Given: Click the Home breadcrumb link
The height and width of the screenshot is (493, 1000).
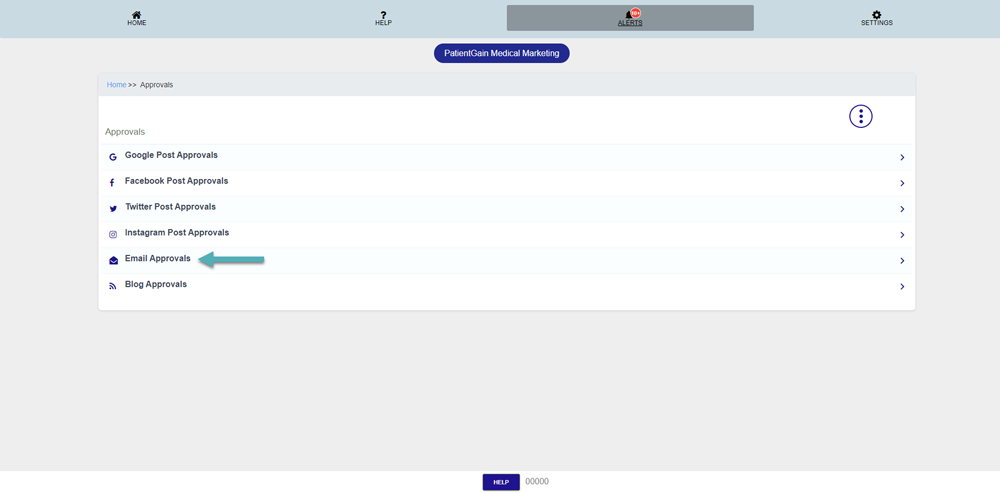Looking at the screenshot, I should [116, 85].
